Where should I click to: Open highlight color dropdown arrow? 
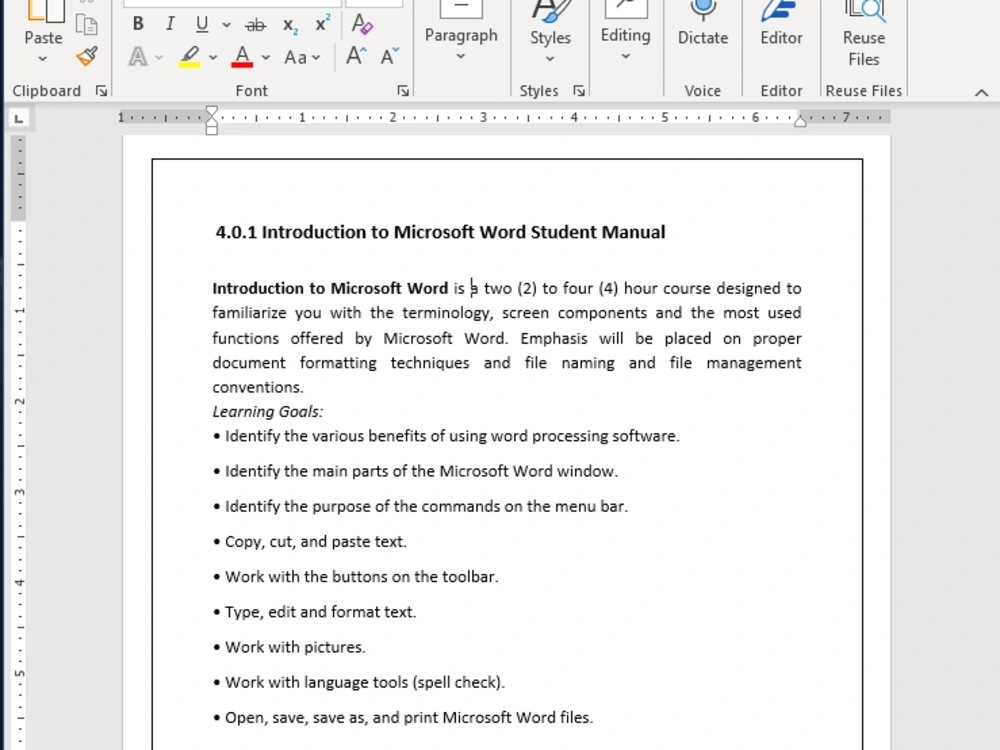coord(213,57)
